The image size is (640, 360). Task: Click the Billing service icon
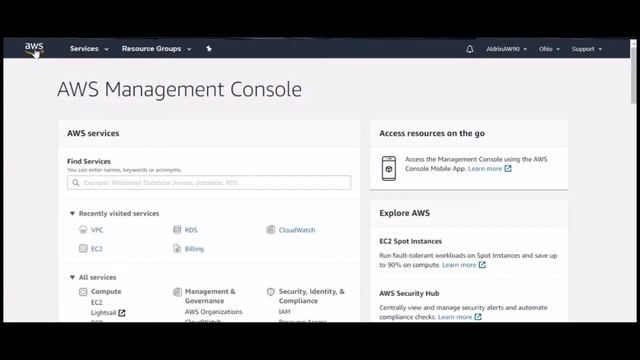point(177,248)
